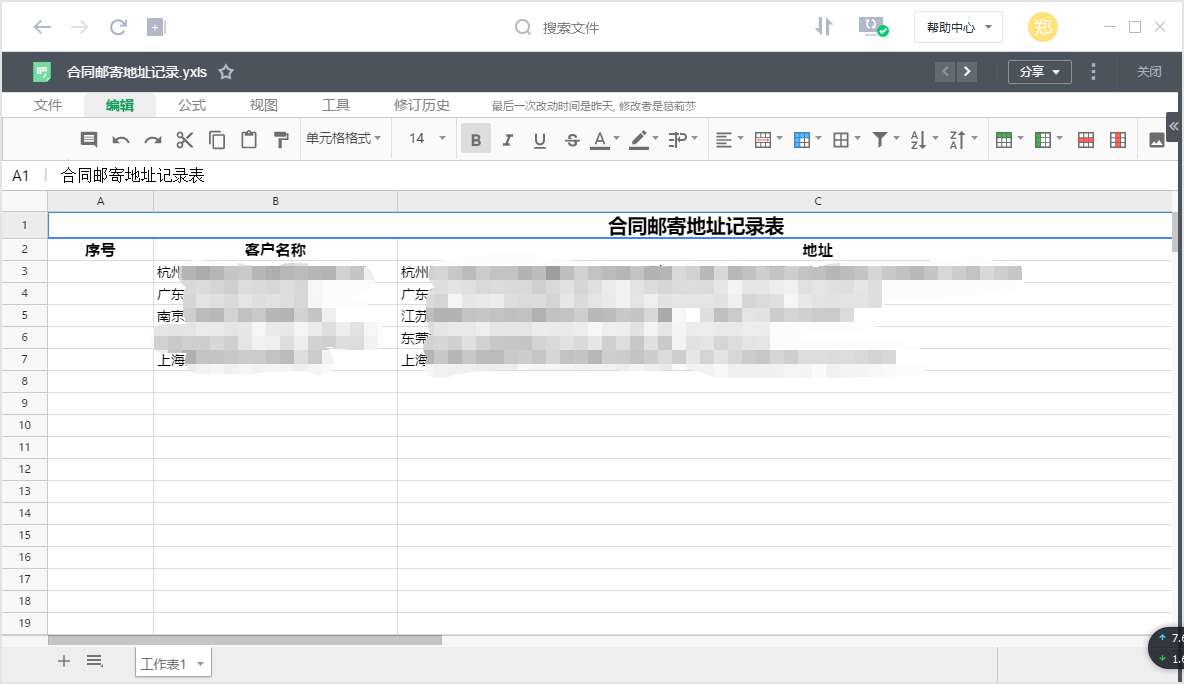Open the 视图 menu

click(x=263, y=104)
